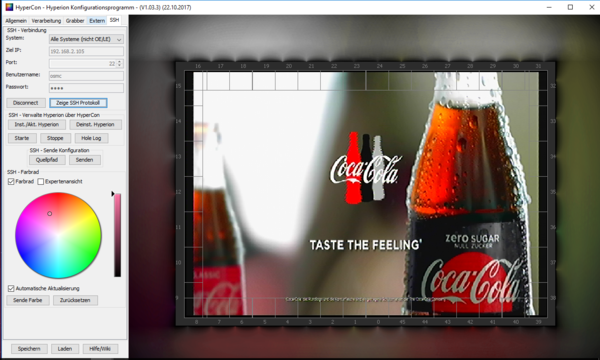Viewport: 600px width, 360px height.
Task: Select the Grabber tab
Action: [x=75, y=21]
